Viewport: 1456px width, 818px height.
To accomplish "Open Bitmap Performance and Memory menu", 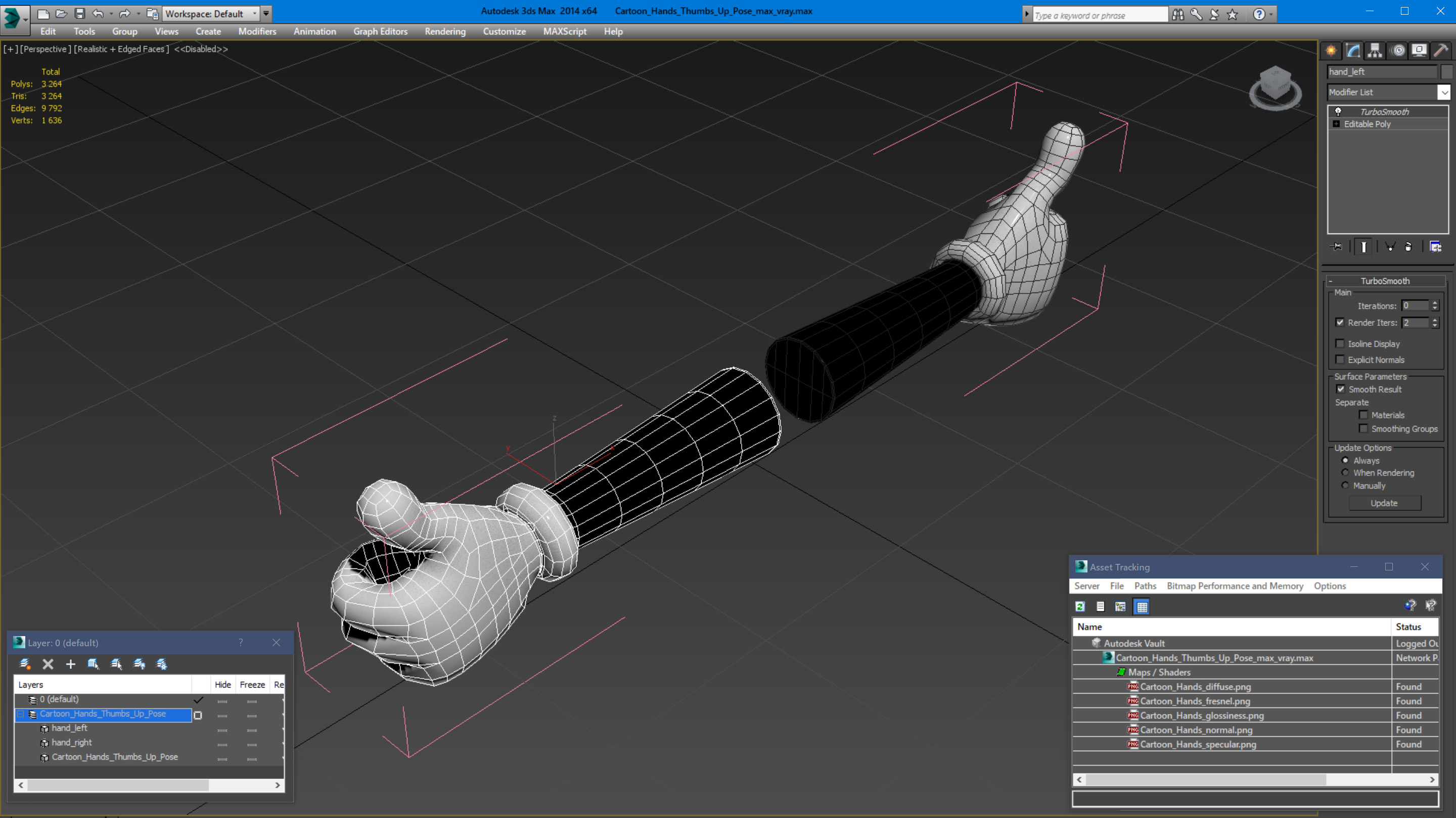I will [x=1235, y=586].
